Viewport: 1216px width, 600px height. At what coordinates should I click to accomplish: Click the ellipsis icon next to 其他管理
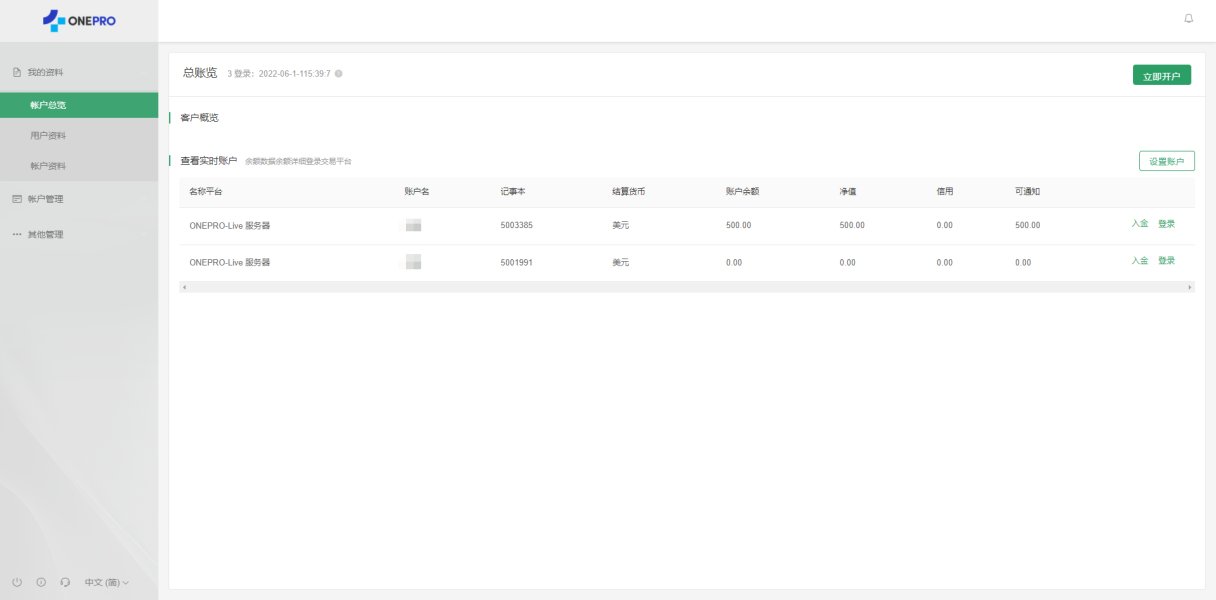coord(16,234)
